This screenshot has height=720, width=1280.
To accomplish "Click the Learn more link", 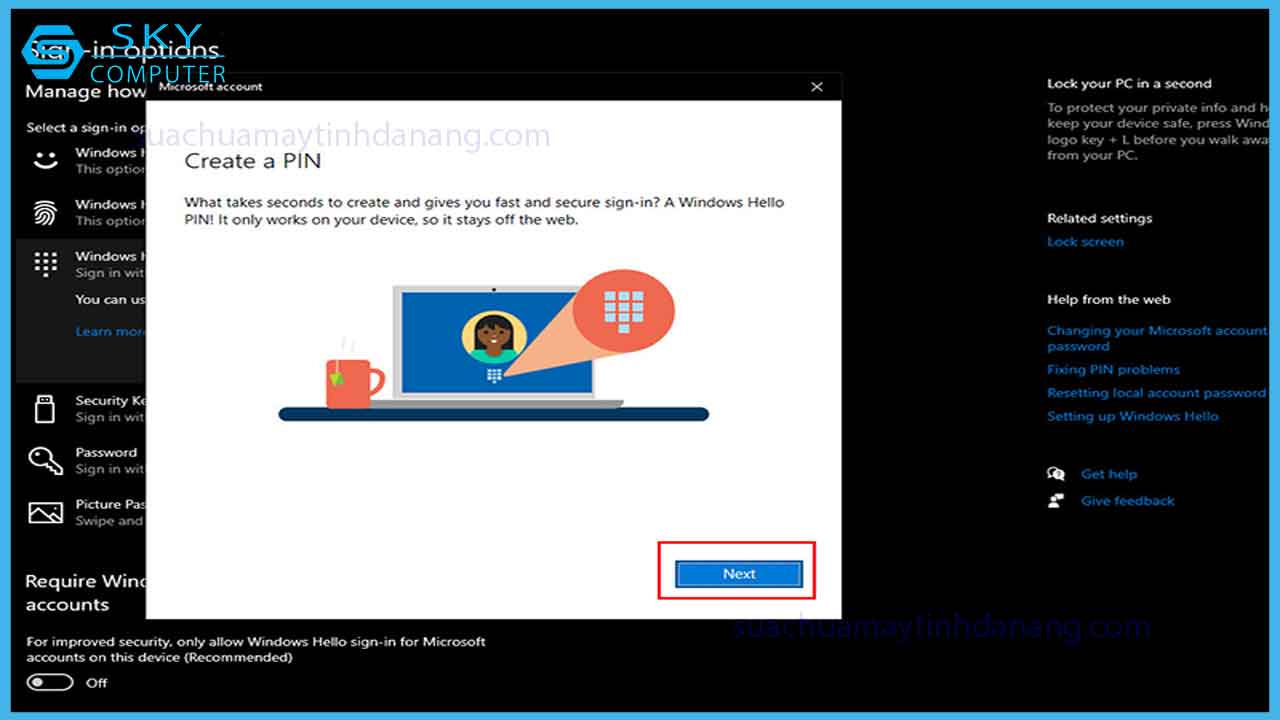I will click(108, 331).
